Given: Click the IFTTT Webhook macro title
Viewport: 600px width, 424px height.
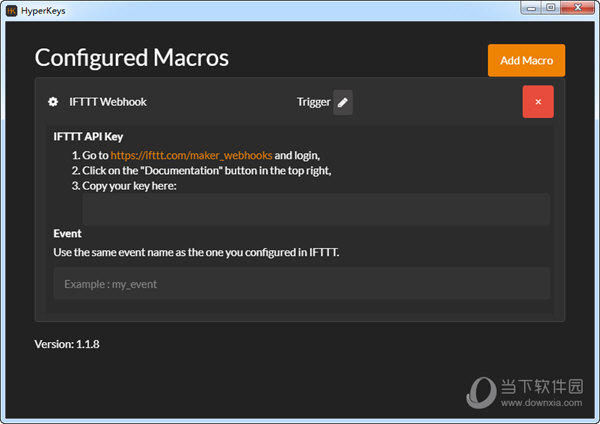Looking at the screenshot, I should pyautogui.click(x=108, y=102).
